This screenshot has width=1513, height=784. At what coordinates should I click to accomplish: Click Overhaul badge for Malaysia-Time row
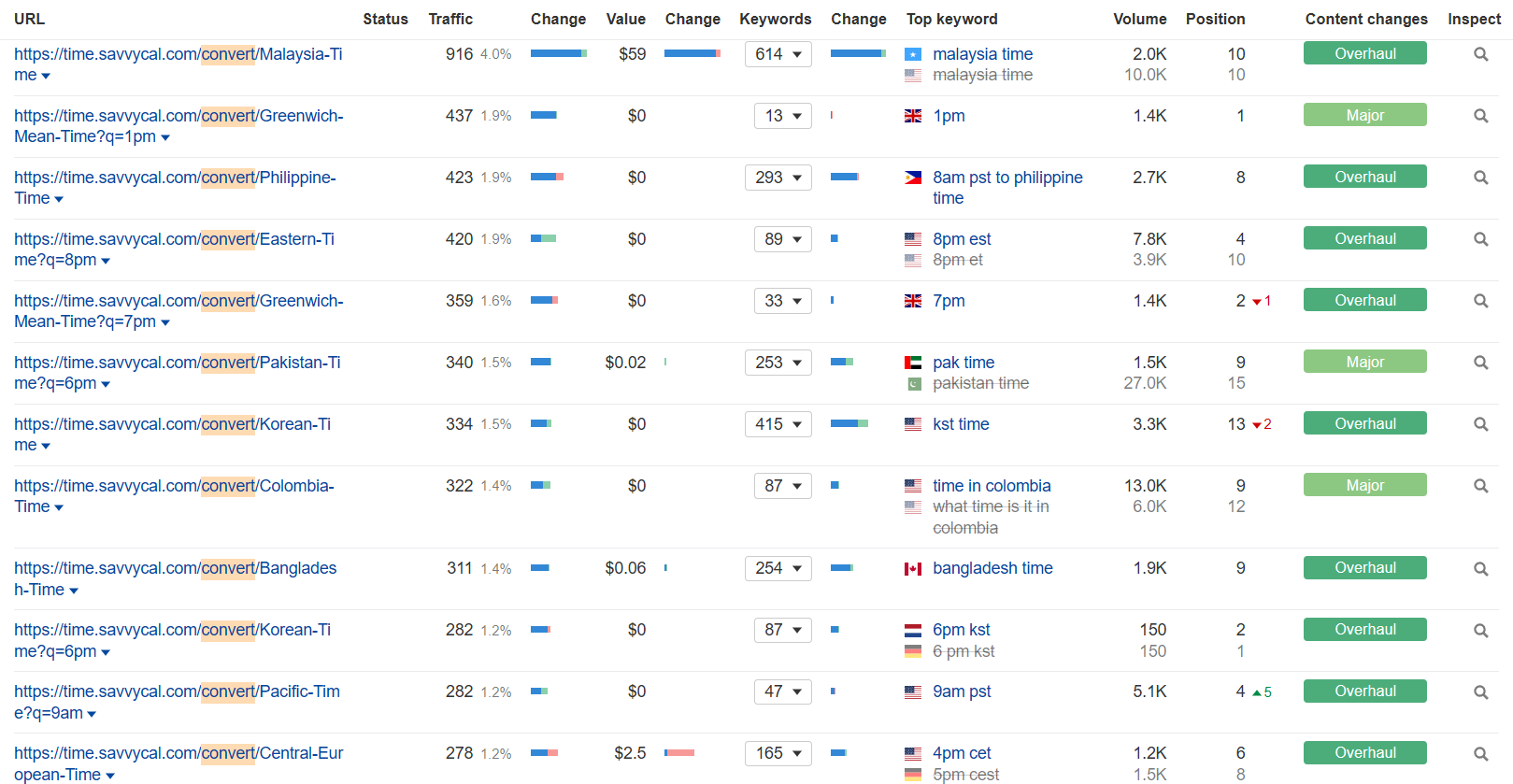pyautogui.click(x=1364, y=54)
